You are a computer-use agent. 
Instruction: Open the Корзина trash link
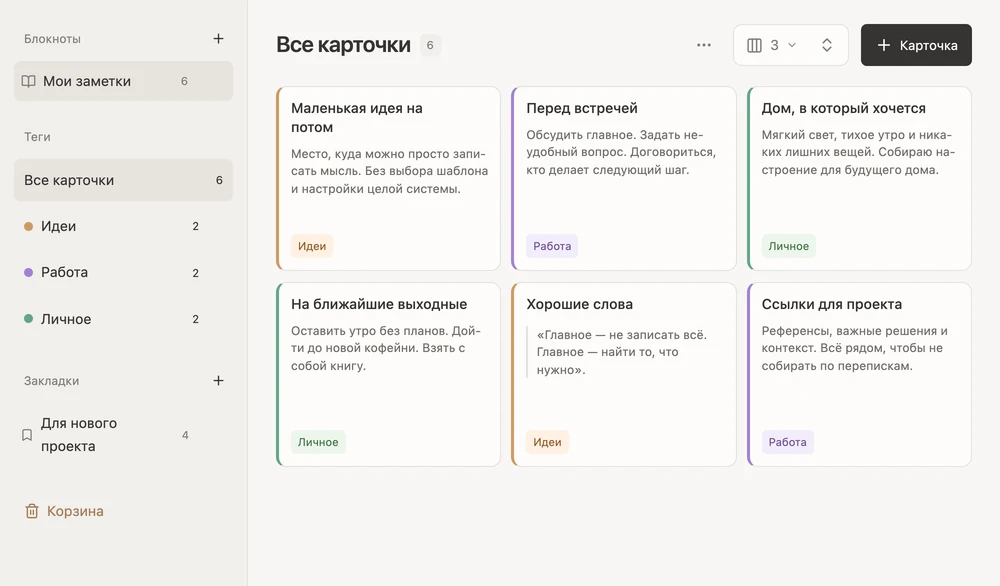click(64, 511)
